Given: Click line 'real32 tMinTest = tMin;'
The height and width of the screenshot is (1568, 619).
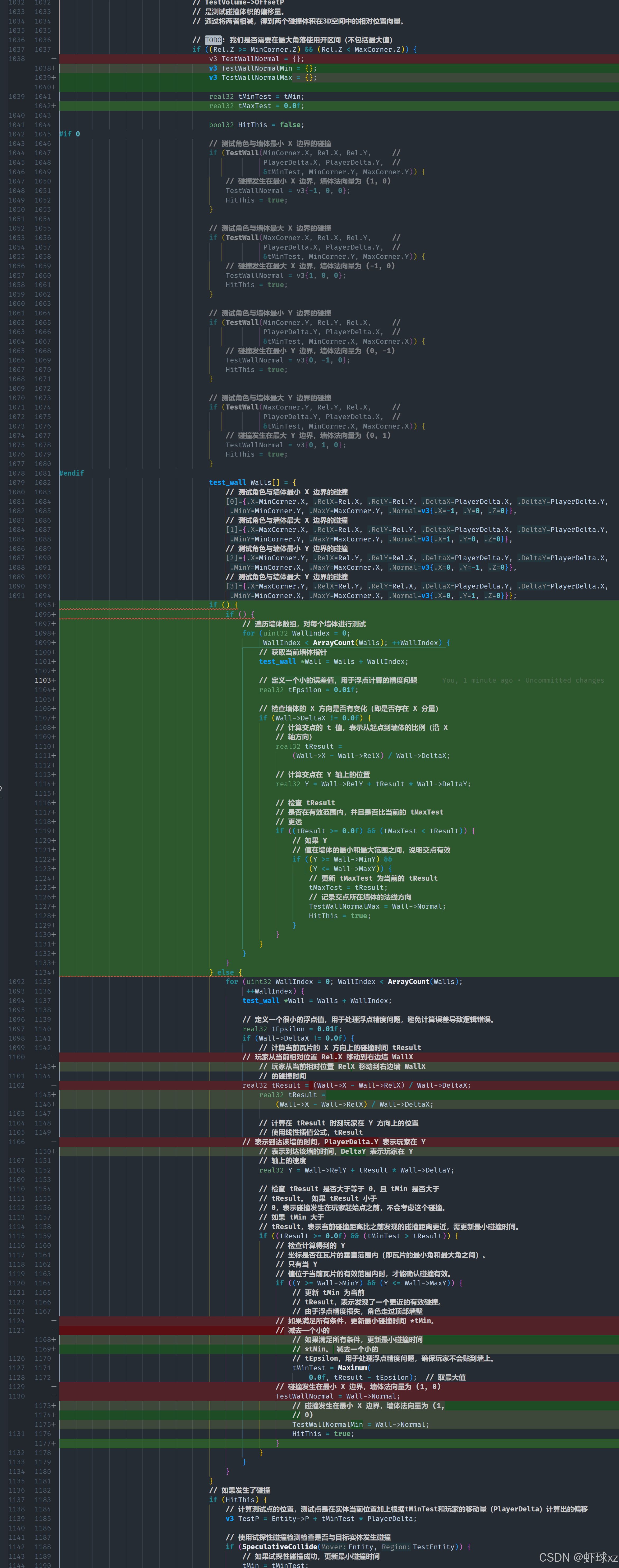Looking at the screenshot, I should (x=256, y=97).
